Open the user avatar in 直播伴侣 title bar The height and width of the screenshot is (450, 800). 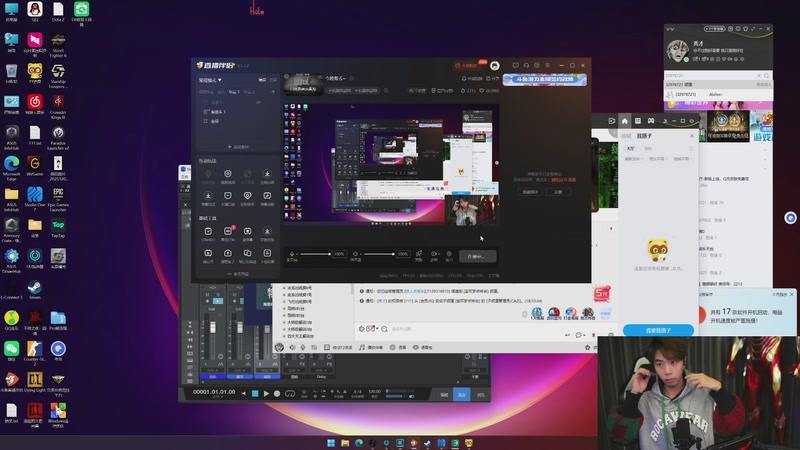click(x=494, y=65)
